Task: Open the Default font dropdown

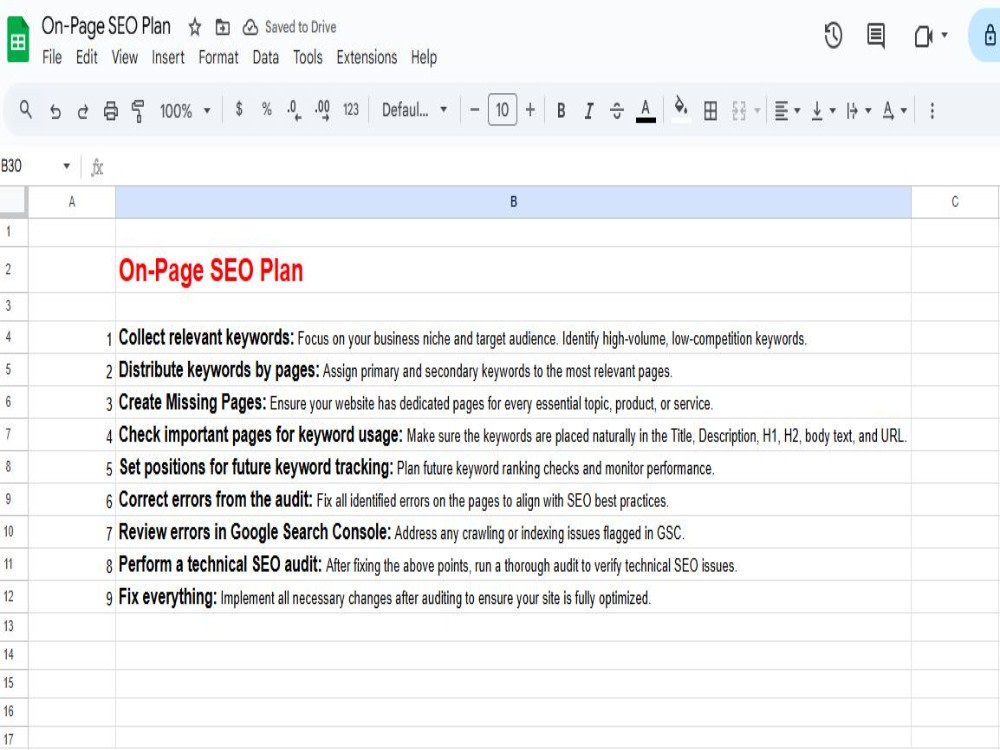Action: pyautogui.click(x=415, y=110)
